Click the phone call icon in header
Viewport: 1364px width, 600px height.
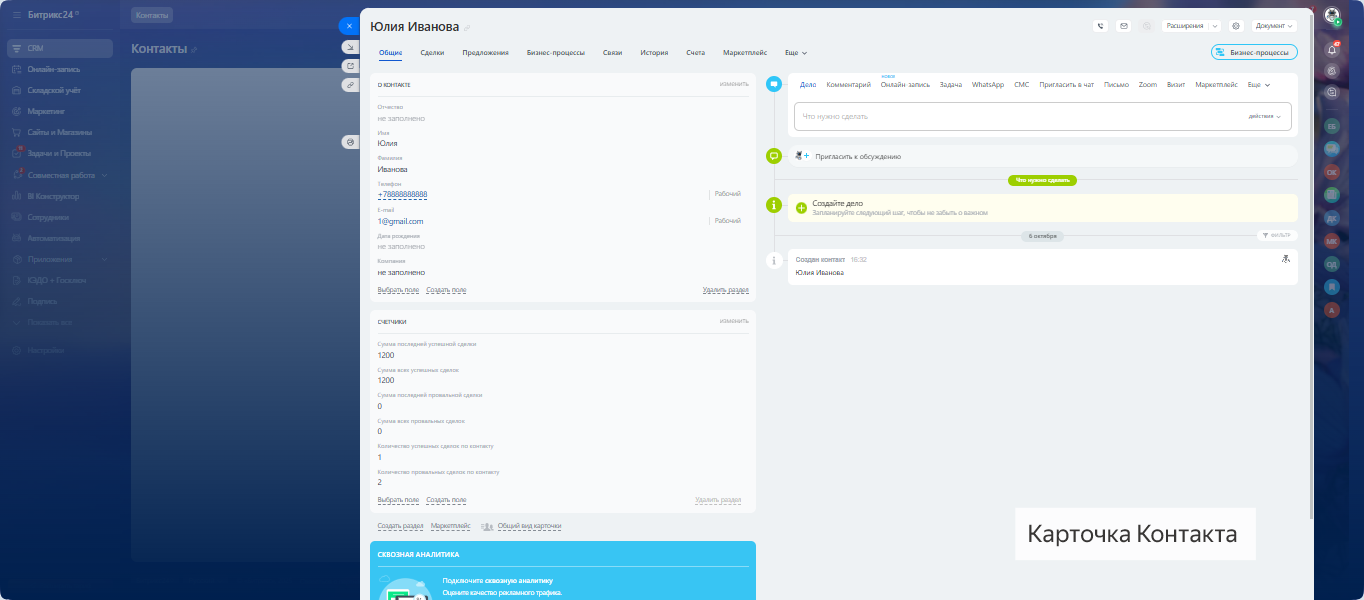point(1101,26)
